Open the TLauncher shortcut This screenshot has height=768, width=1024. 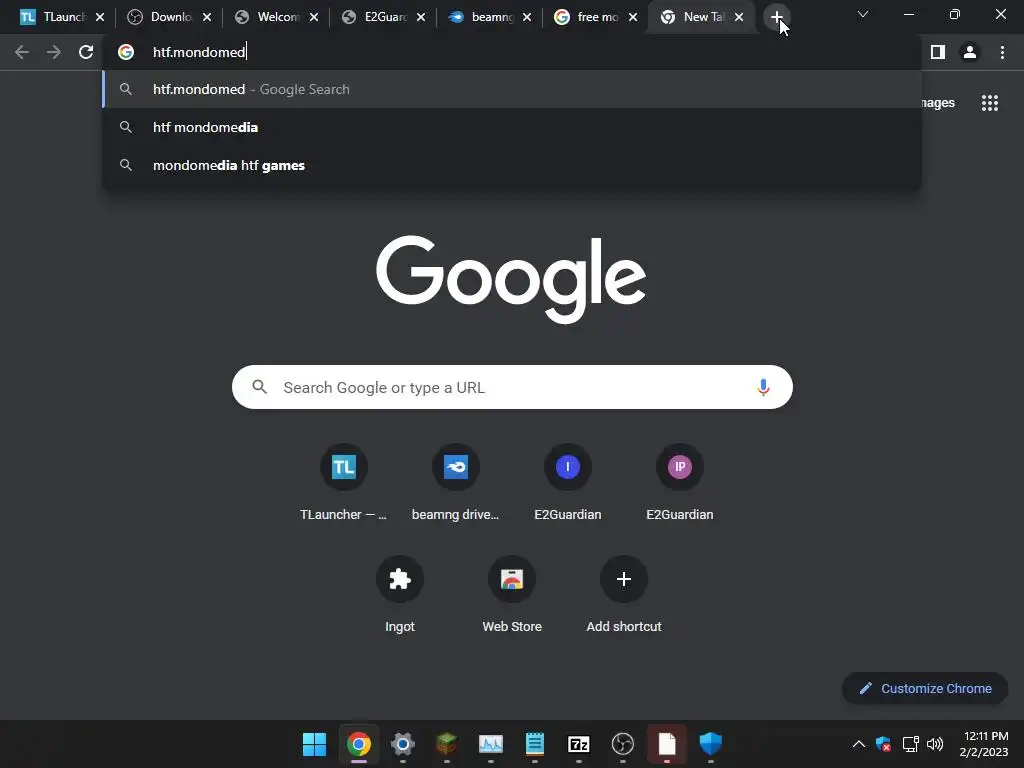click(x=344, y=482)
